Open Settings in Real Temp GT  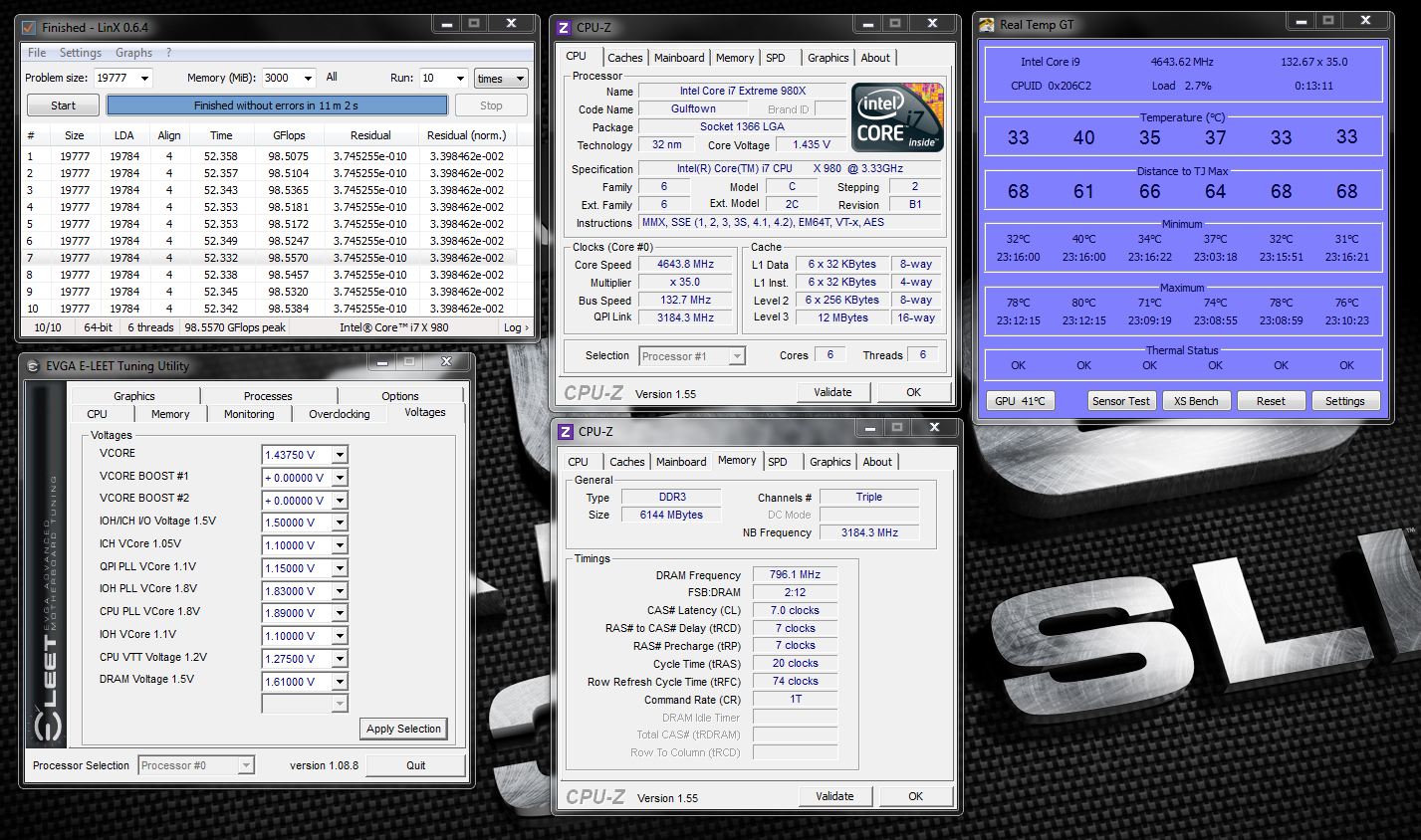click(x=1345, y=401)
